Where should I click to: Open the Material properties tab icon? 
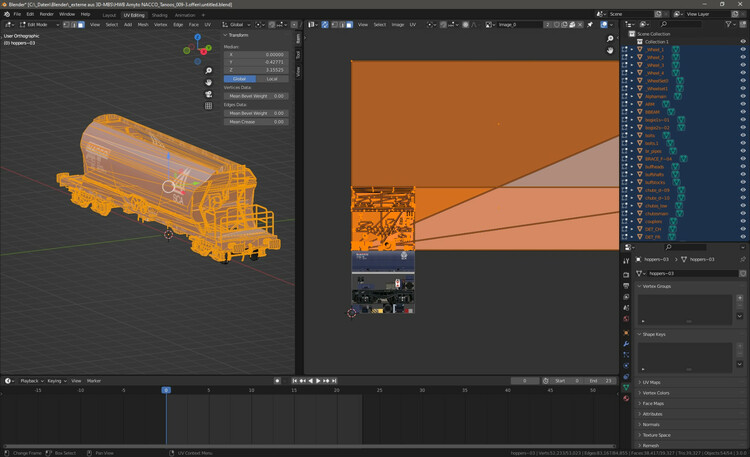(626, 398)
